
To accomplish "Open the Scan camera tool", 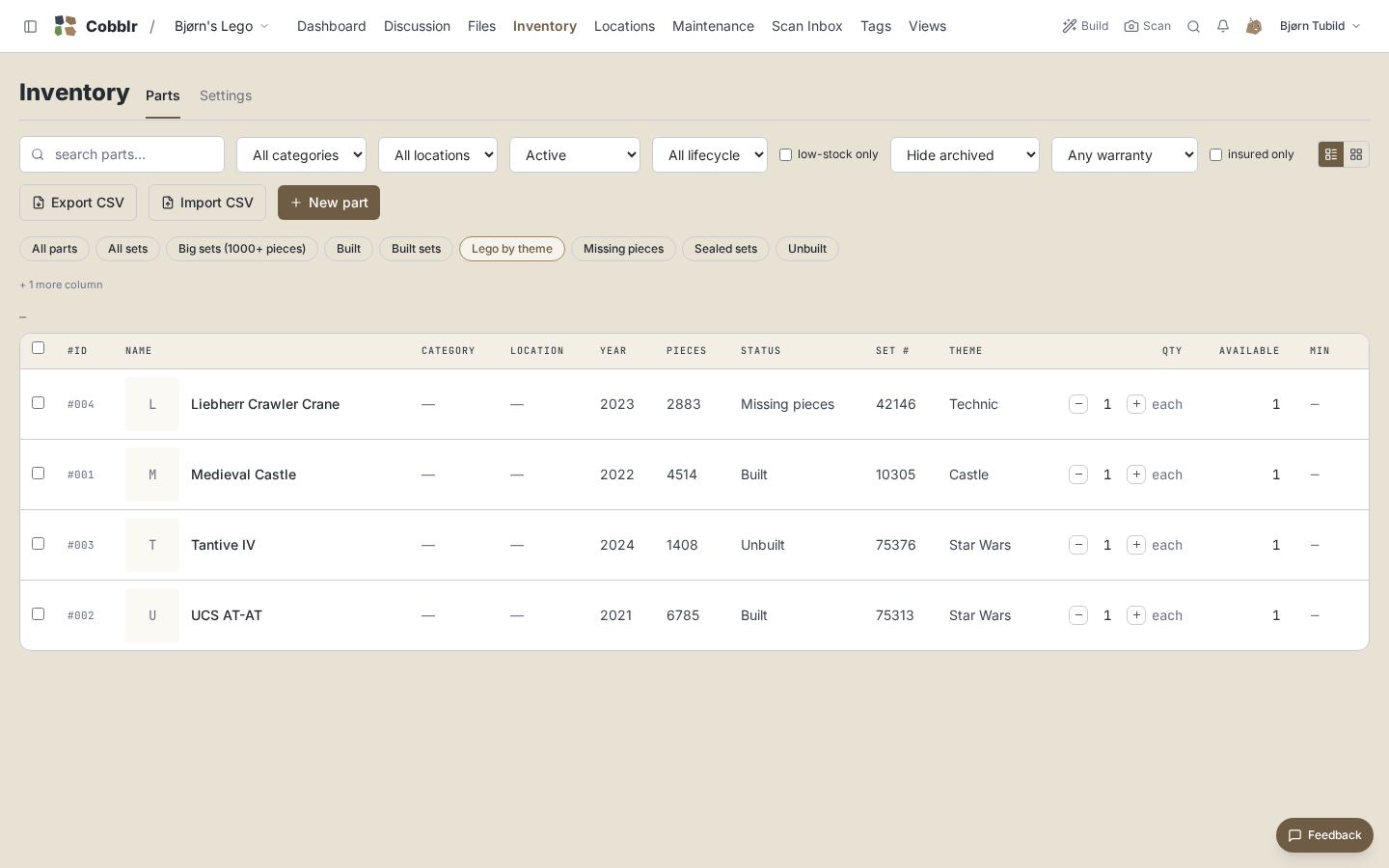I will coord(1147,26).
